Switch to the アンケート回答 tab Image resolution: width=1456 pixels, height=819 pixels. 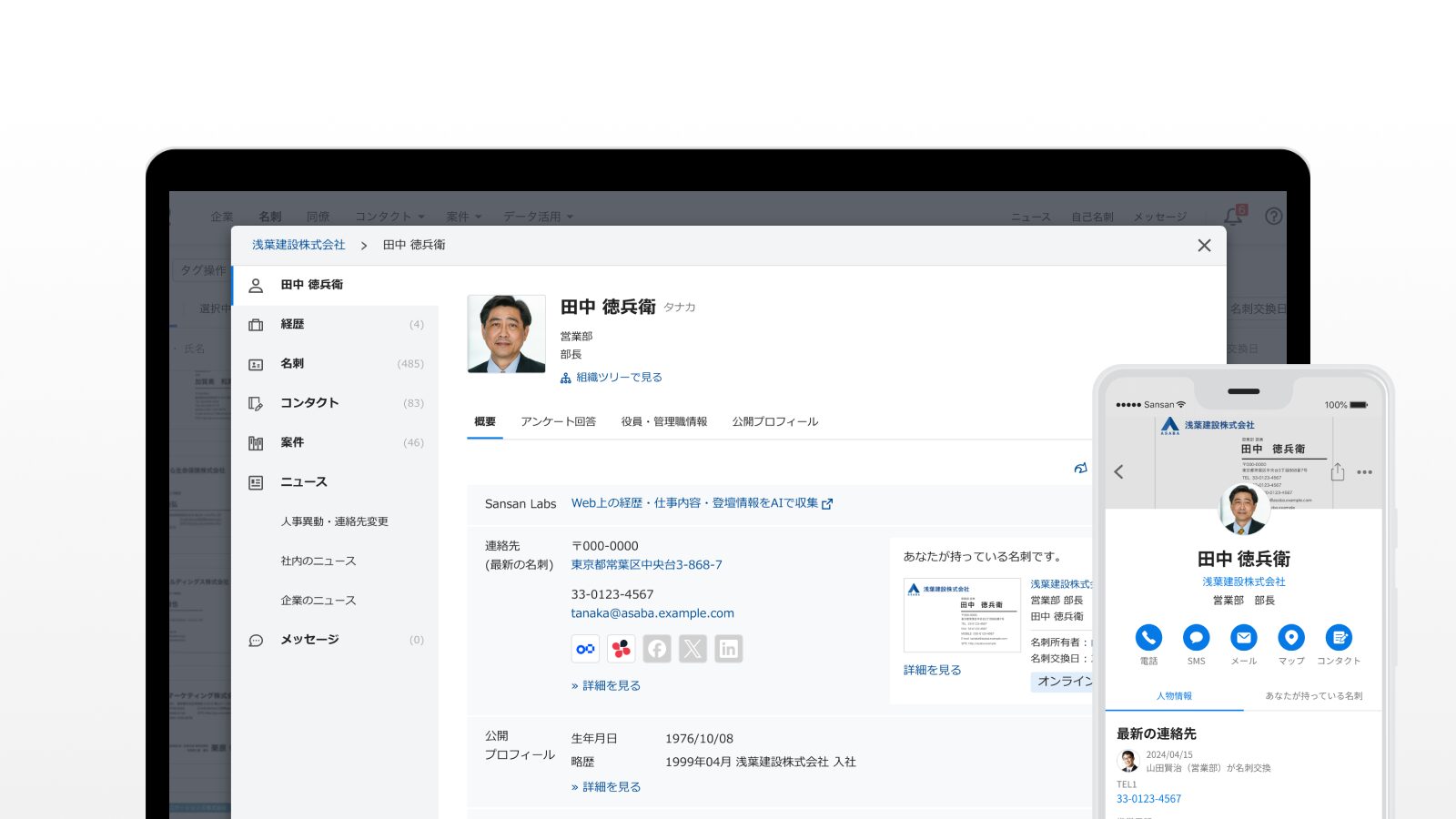(x=558, y=422)
